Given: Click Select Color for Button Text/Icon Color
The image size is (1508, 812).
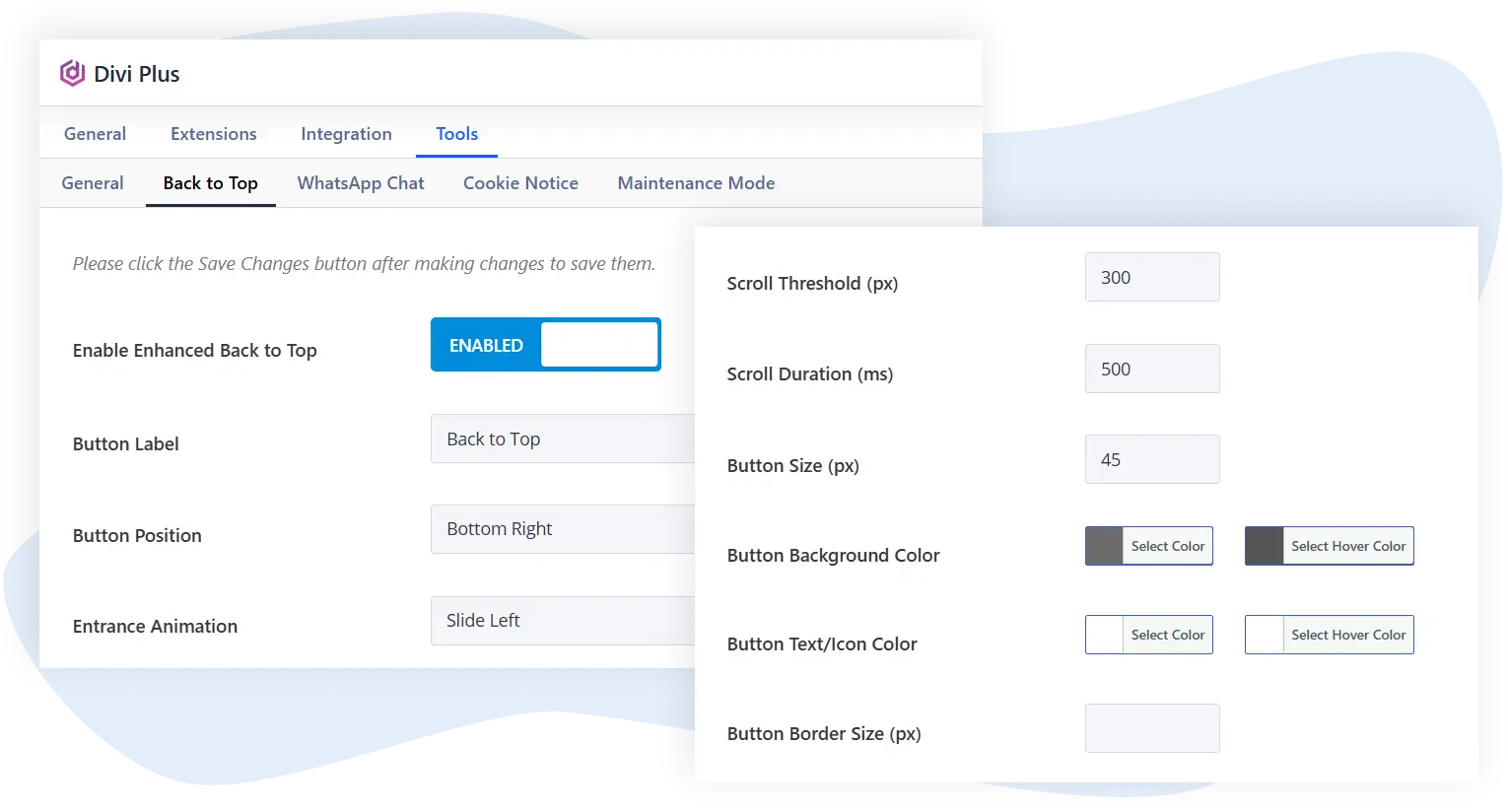Looking at the screenshot, I should pos(1168,635).
